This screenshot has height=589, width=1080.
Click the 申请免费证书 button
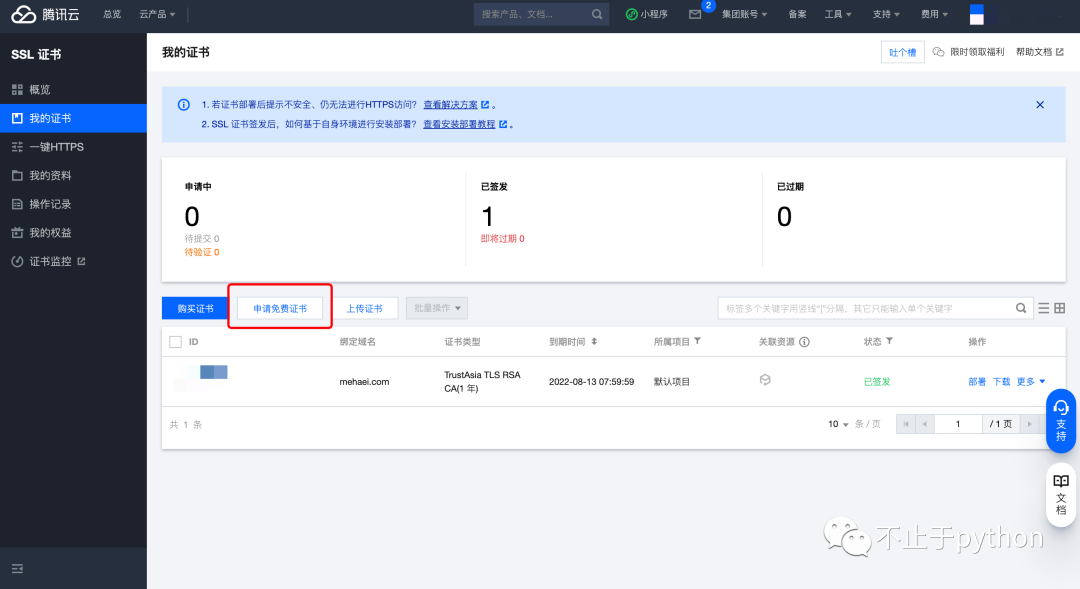pyautogui.click(x=280, y=308)
